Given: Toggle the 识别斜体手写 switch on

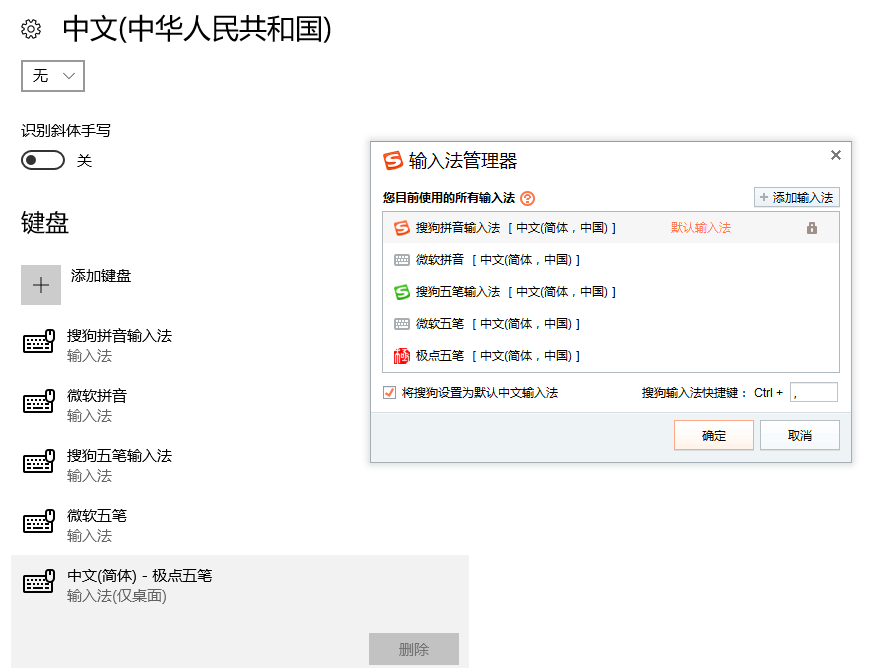Looking at the screenshot, I should [42, 160].
